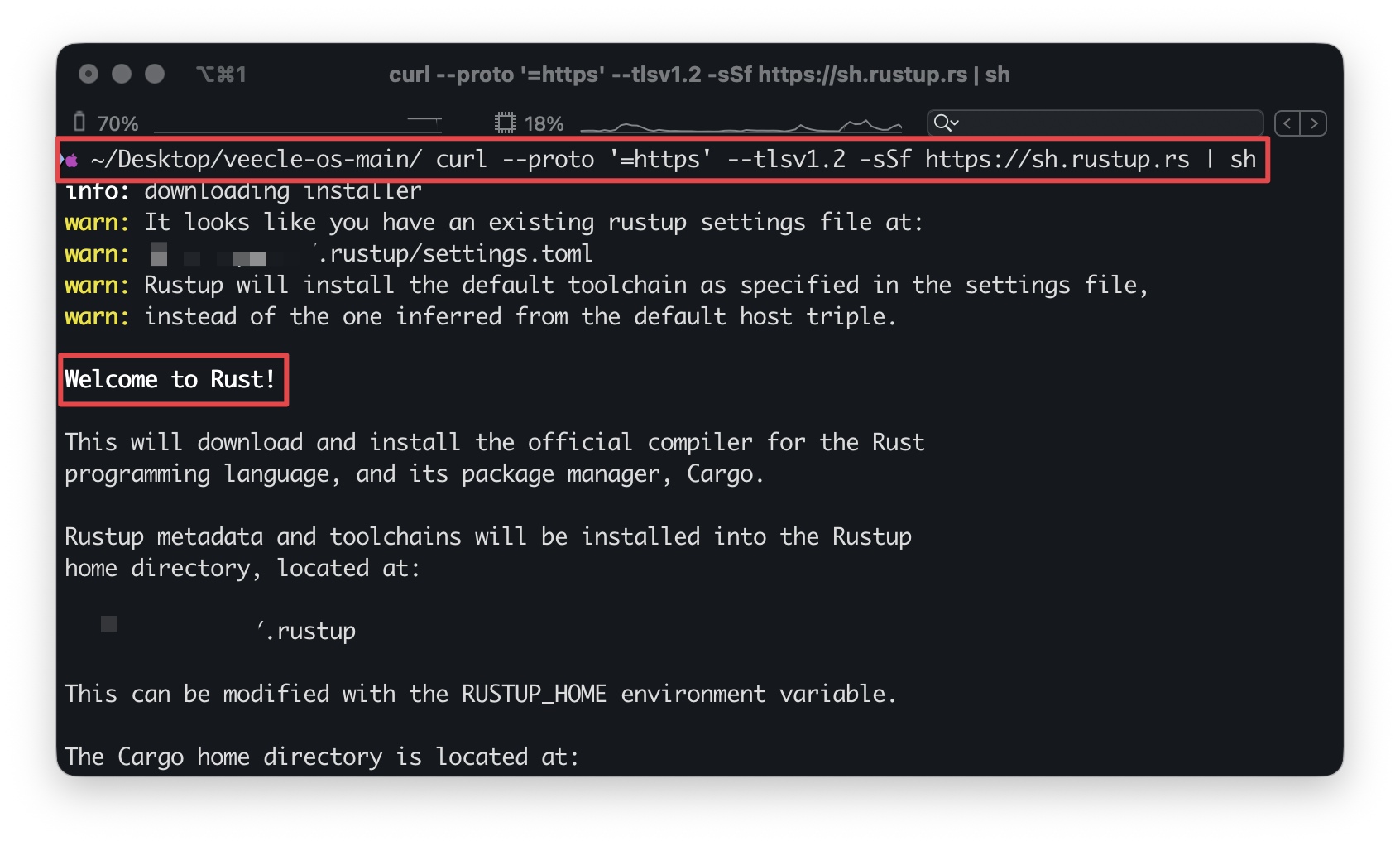Go to next search result arrow
The height and width of the screenshot is (846, 1400).
tap(1314, 123)
